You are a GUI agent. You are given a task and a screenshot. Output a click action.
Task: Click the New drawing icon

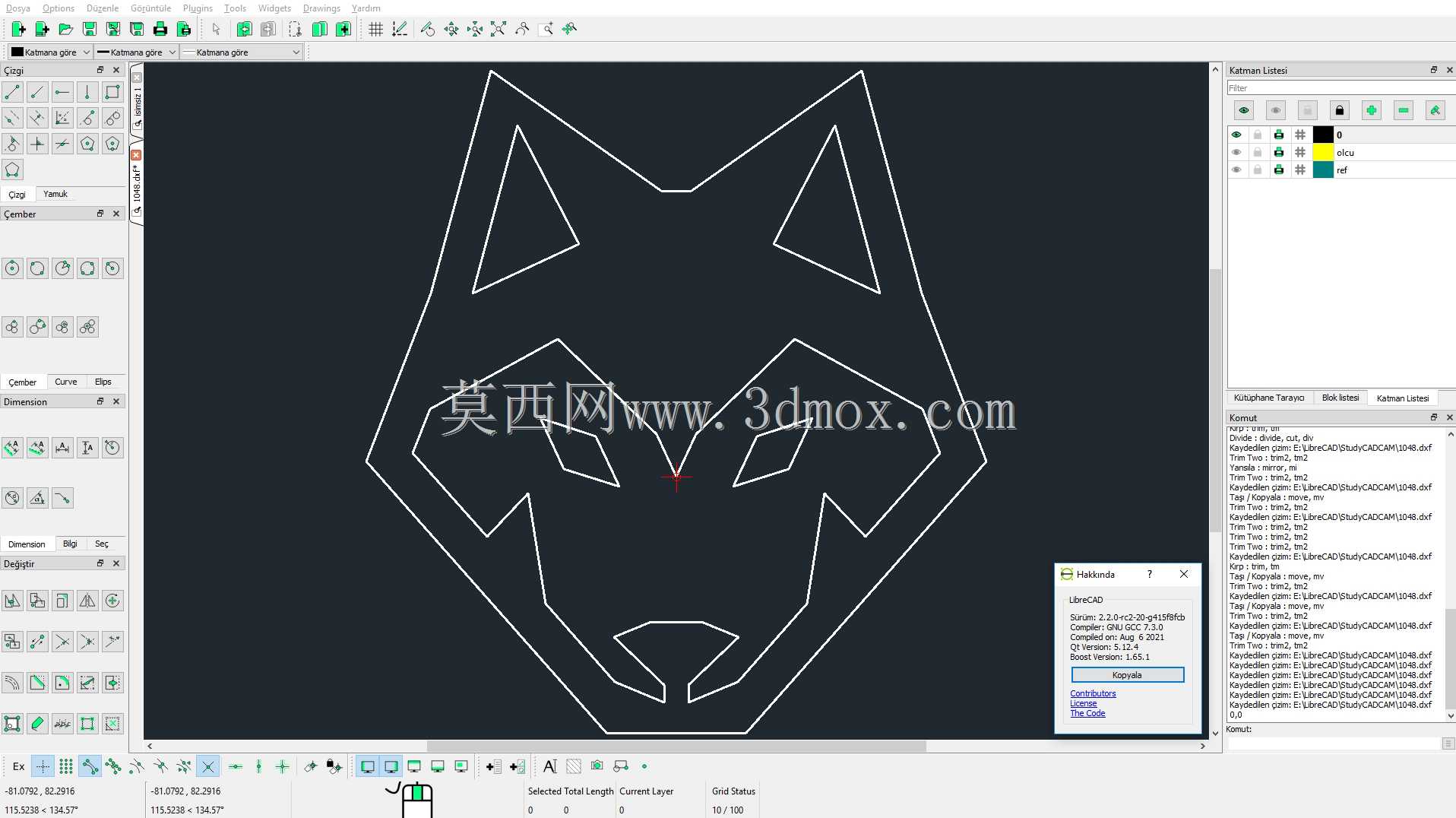pos(19,29)
